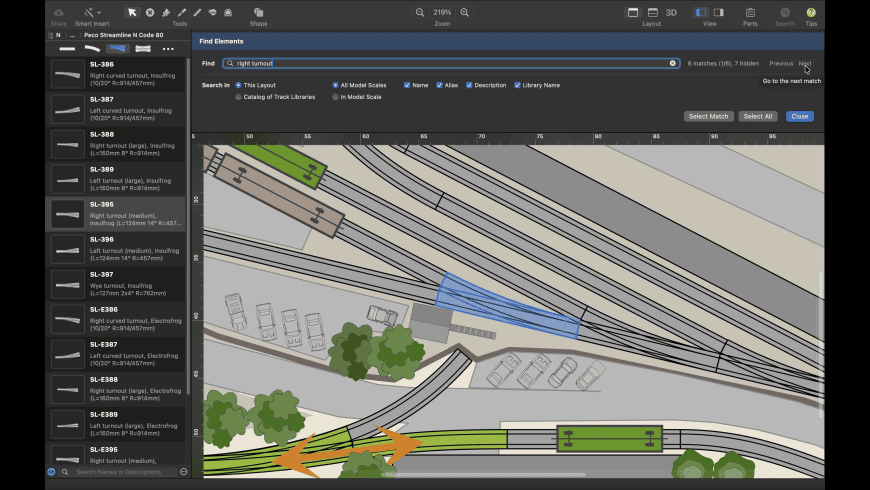Clear the Find field text
The image size is (870, 490).
click(x=672, y=63)
